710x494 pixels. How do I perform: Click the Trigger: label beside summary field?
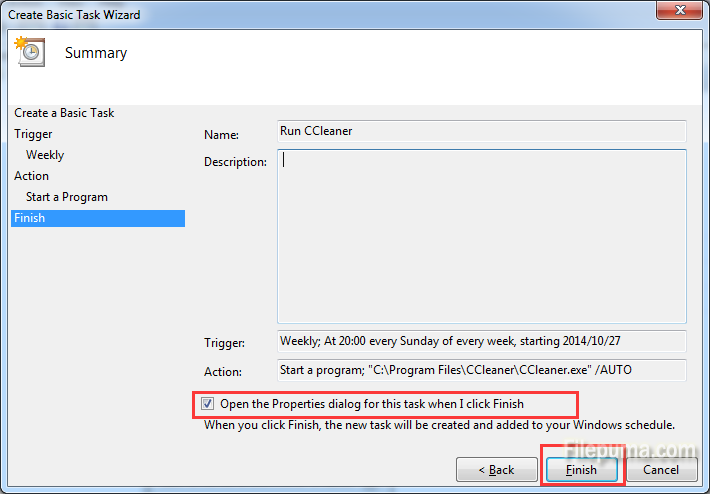pyautogui.click(x=224, y=343)
